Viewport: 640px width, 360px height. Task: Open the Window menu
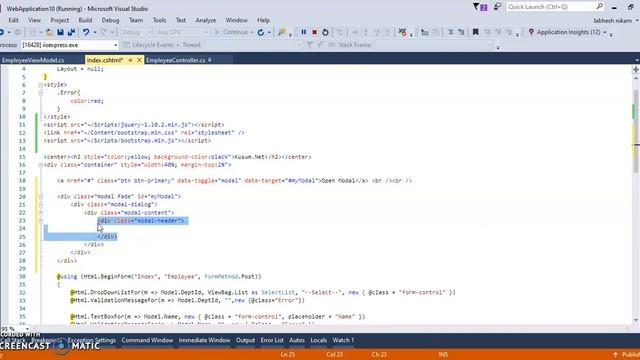[236, 20]
